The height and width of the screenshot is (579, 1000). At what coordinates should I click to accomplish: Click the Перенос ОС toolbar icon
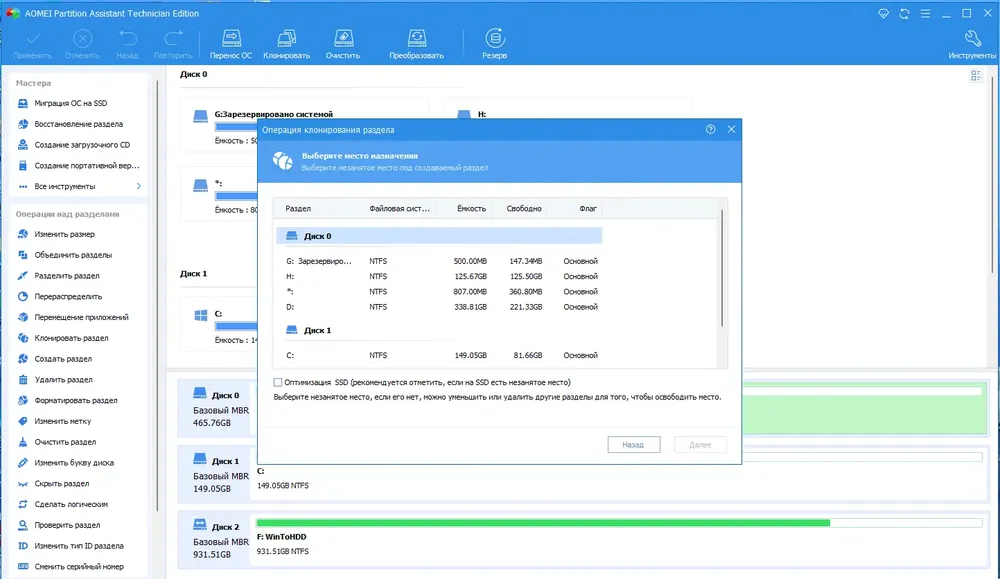point(231,44)
